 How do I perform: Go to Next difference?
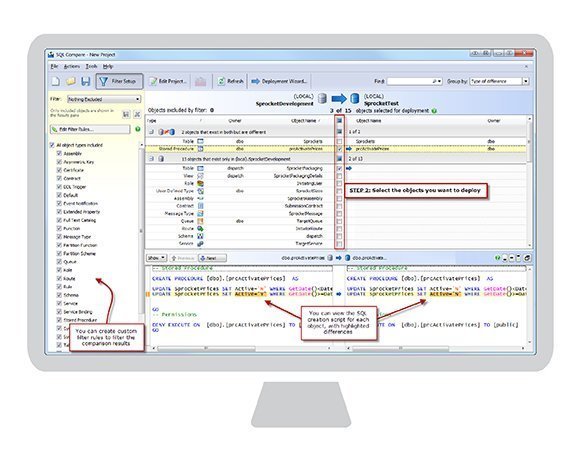212,258
